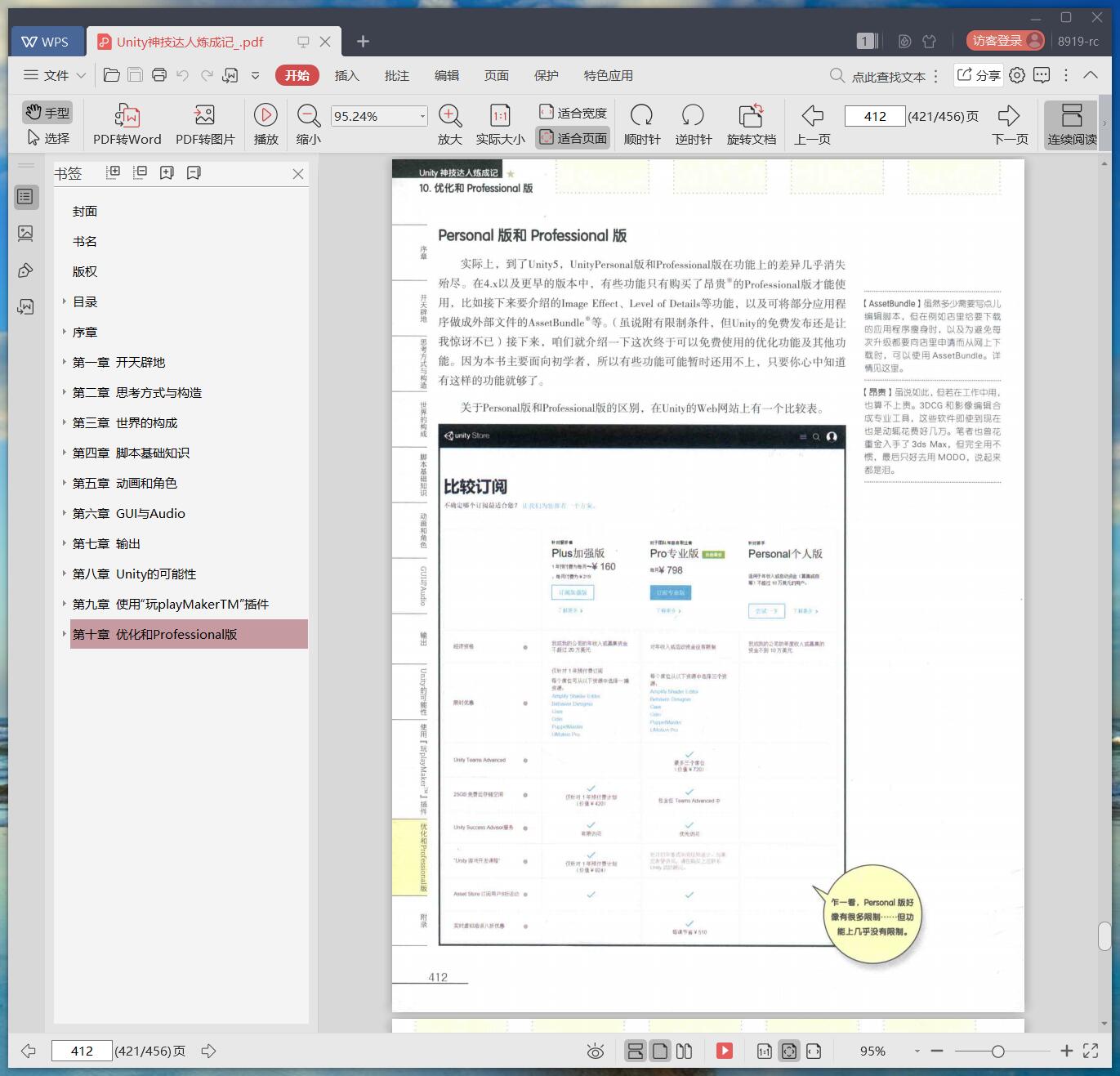Click minus button beside zoom slider
This screenshot has height=1076, width=1120.
[x=937, y=1051]
